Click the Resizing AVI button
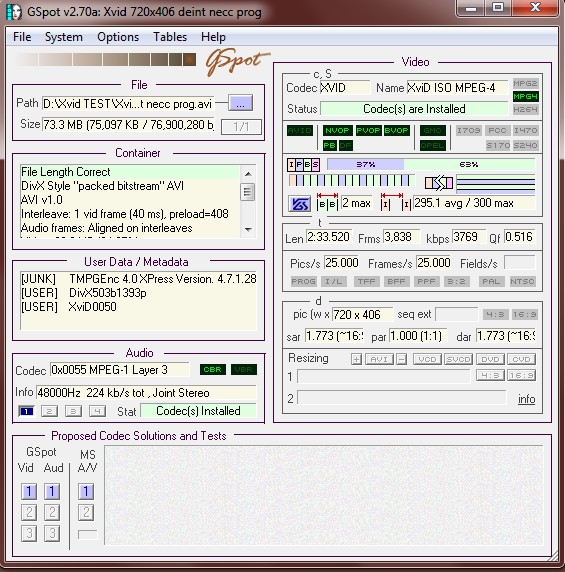The image size is (565, 572). coord(379,359)
